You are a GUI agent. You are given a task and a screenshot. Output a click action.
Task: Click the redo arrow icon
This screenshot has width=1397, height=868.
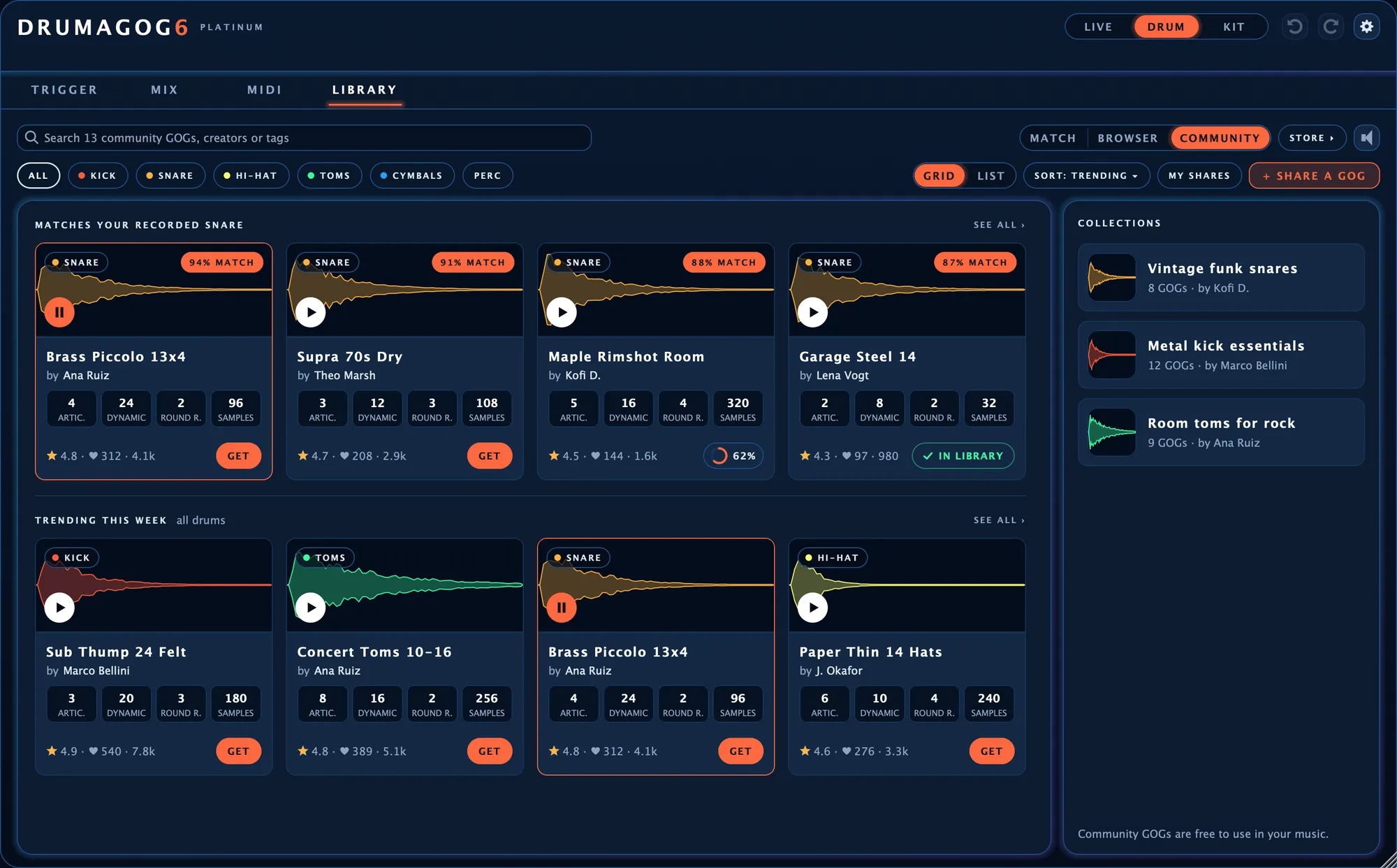(1331, 27)
